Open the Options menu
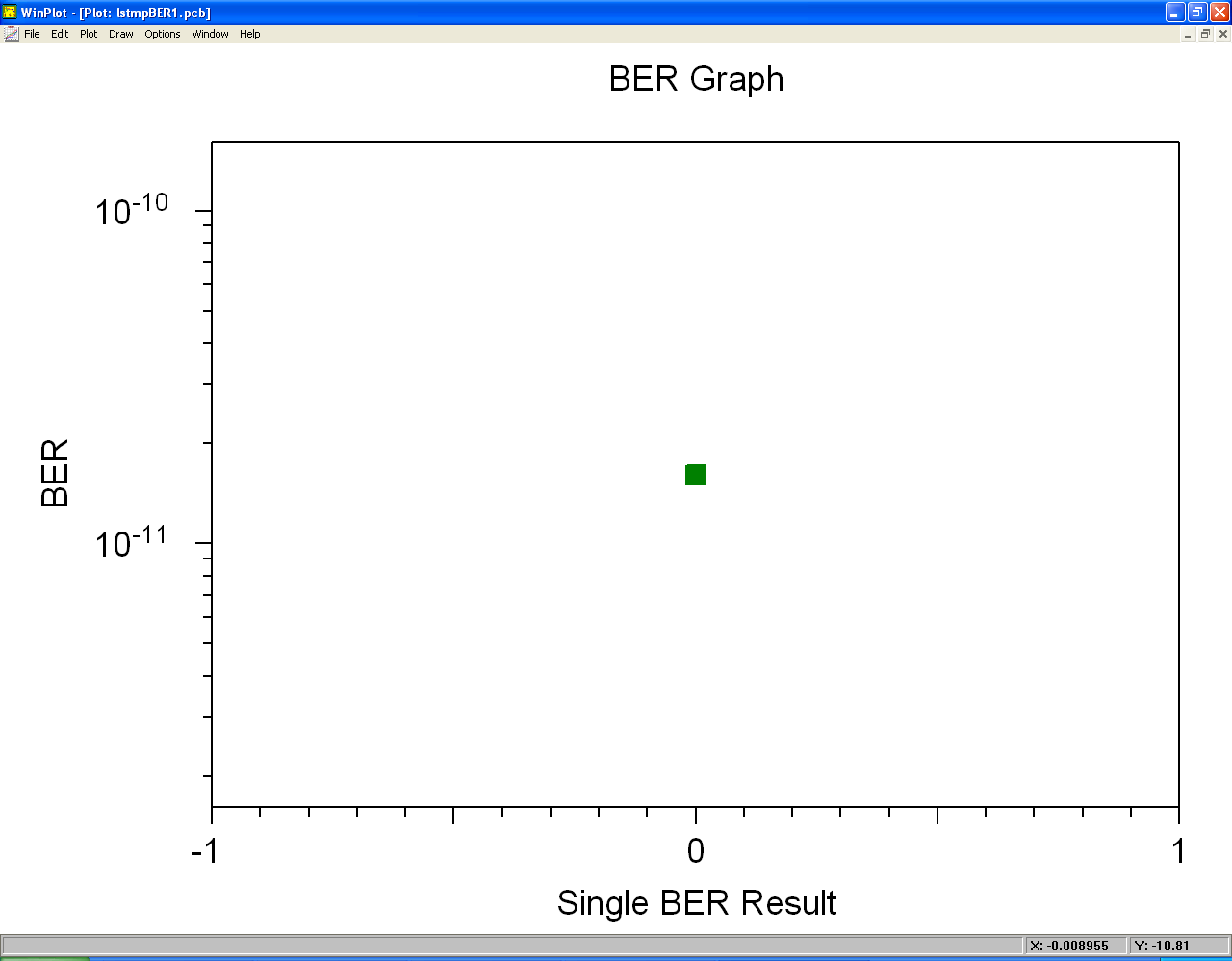This screenshot has width=1232, height=961. (163, 34)
